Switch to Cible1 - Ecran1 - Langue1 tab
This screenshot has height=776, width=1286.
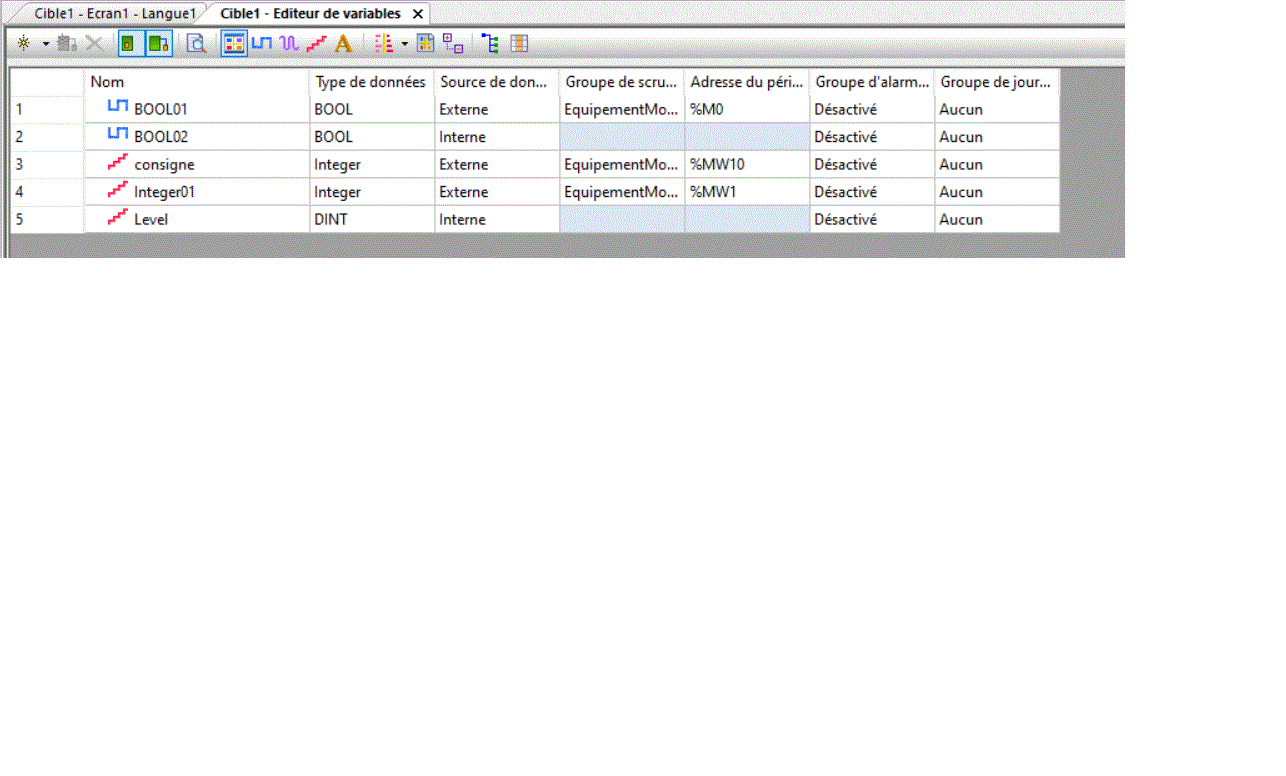114,14
